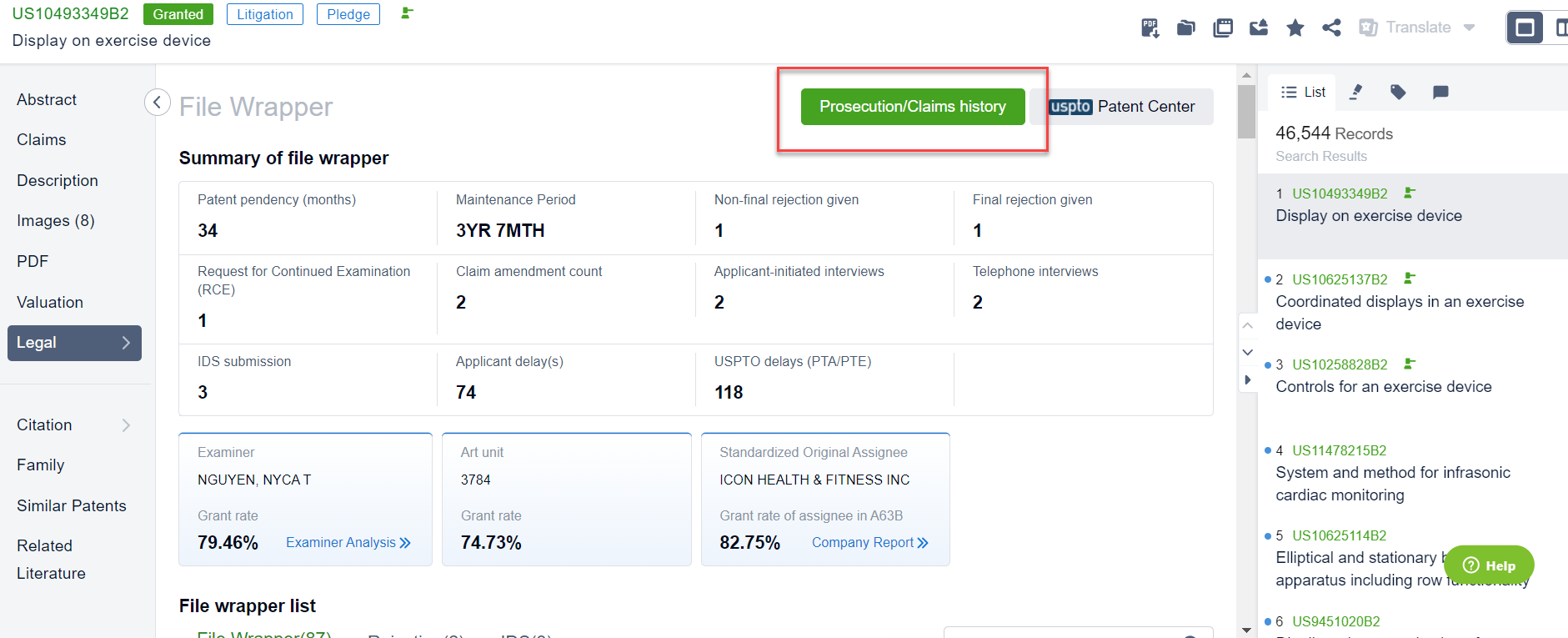Open the comments bubble icon panel
1568x638 pixels.
click(x=1440, y=92)
